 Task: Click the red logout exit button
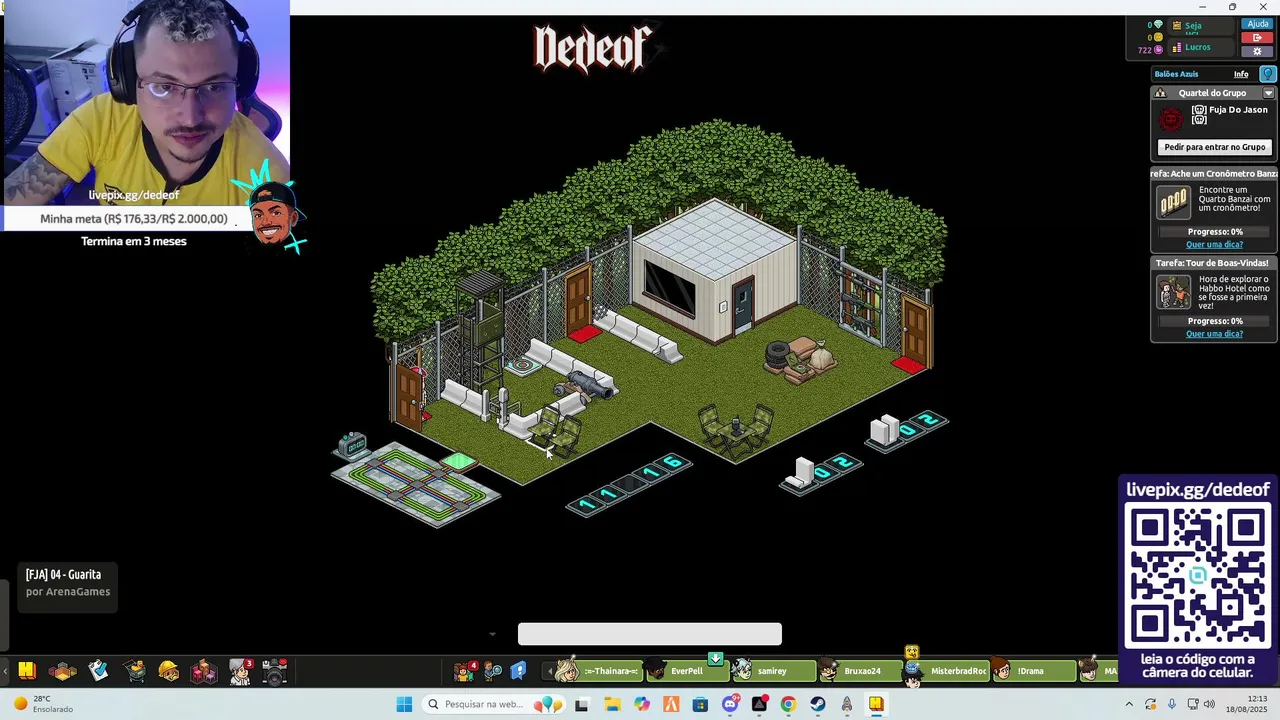pos(1258,38)
